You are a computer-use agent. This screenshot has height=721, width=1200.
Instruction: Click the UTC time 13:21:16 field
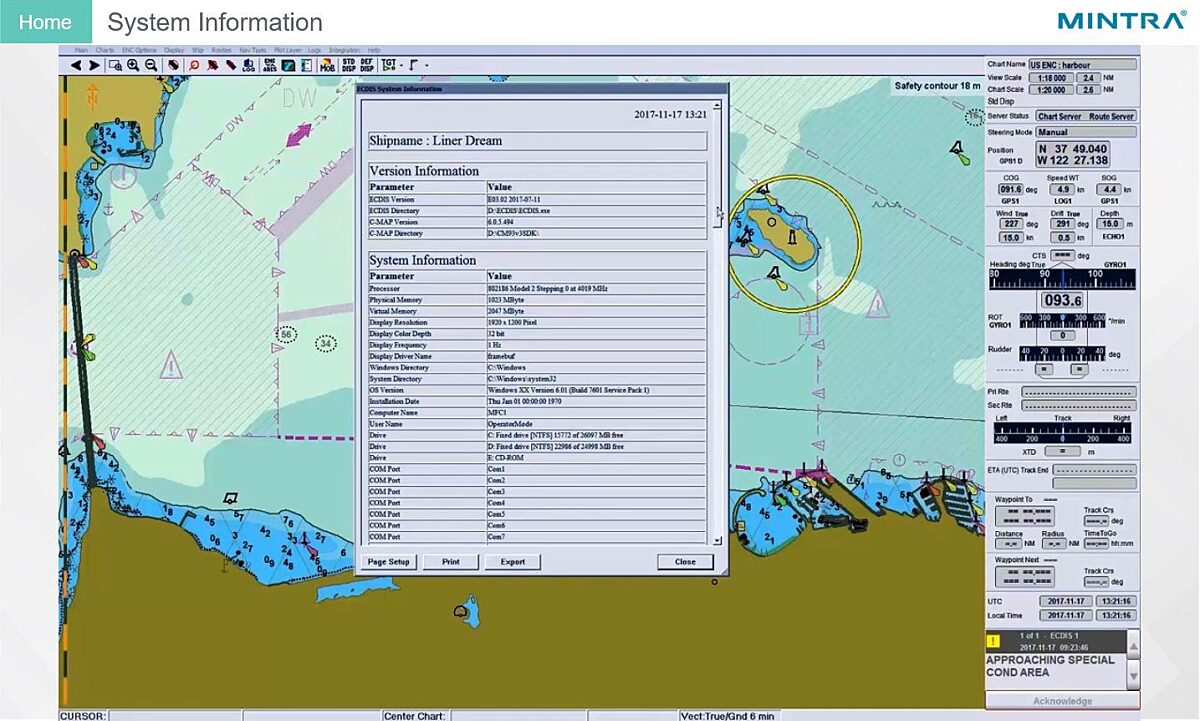pyautogui.click(x=1114, y=601)
